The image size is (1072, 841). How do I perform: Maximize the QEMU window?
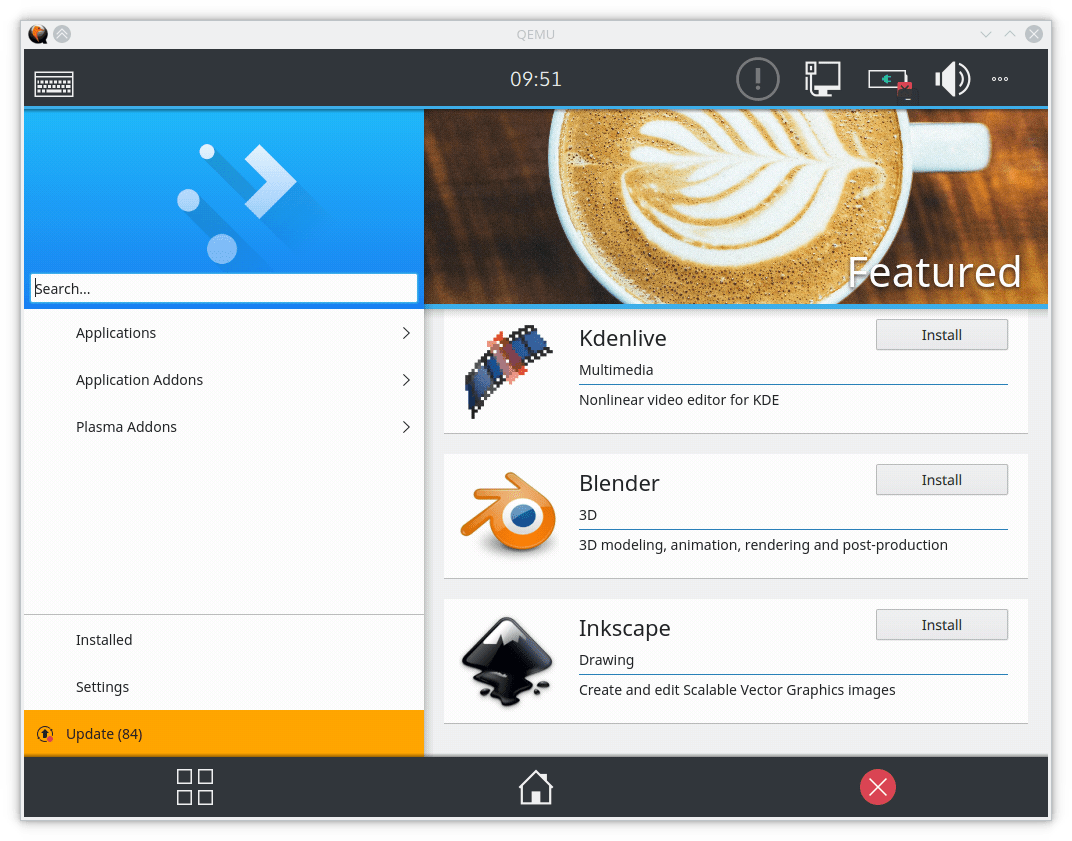pos(1010,34)
